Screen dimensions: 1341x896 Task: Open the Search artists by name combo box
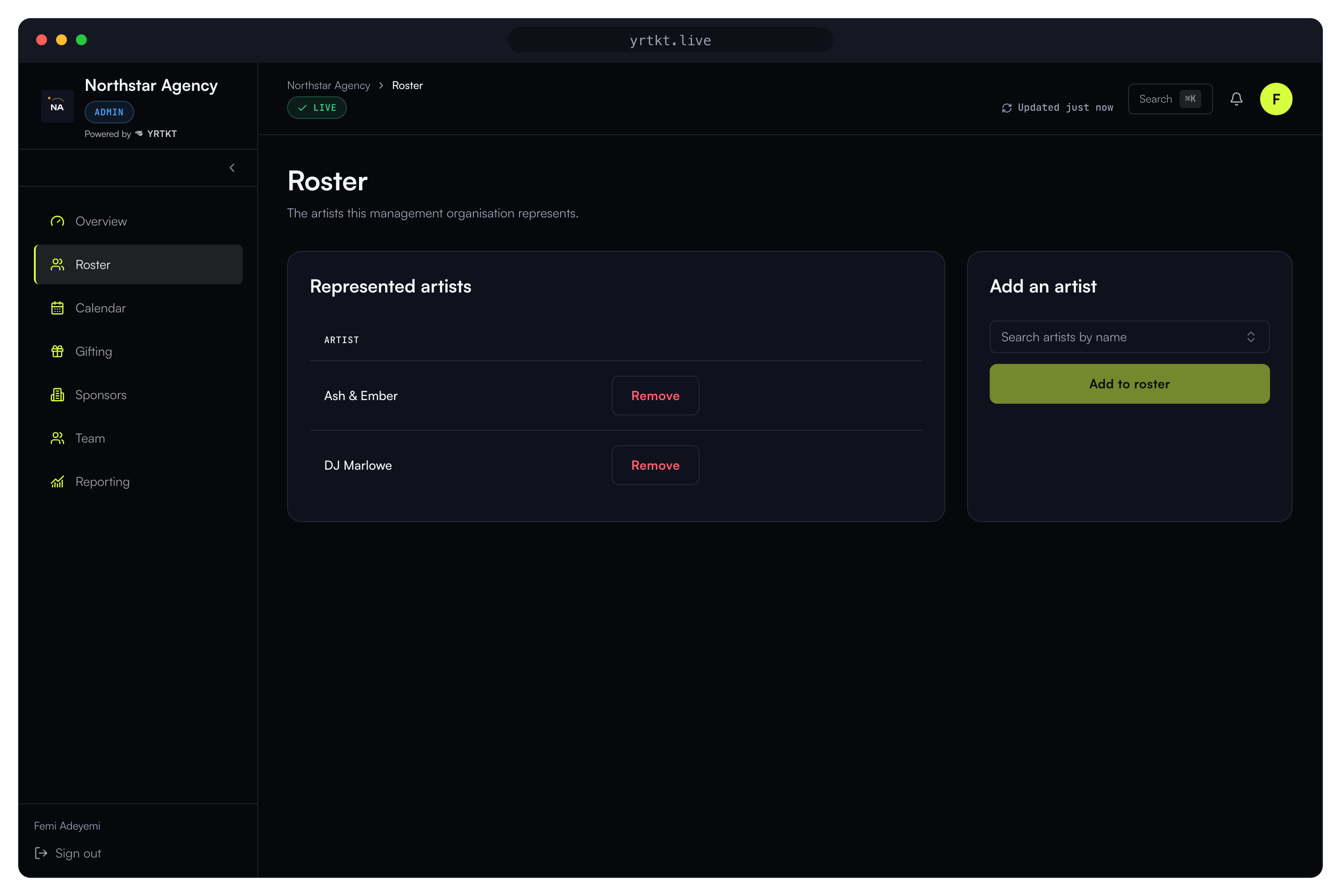[x=1129, y=337]
